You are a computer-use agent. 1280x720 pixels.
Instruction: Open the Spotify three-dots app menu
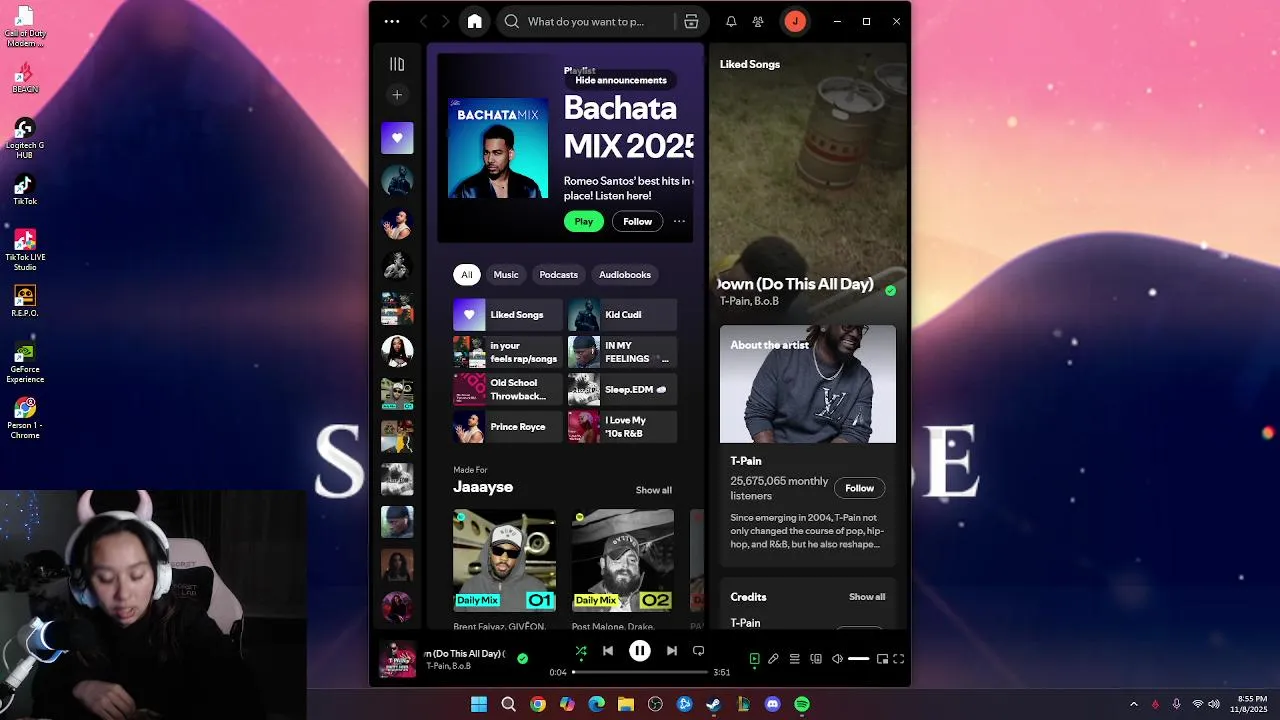392,21
